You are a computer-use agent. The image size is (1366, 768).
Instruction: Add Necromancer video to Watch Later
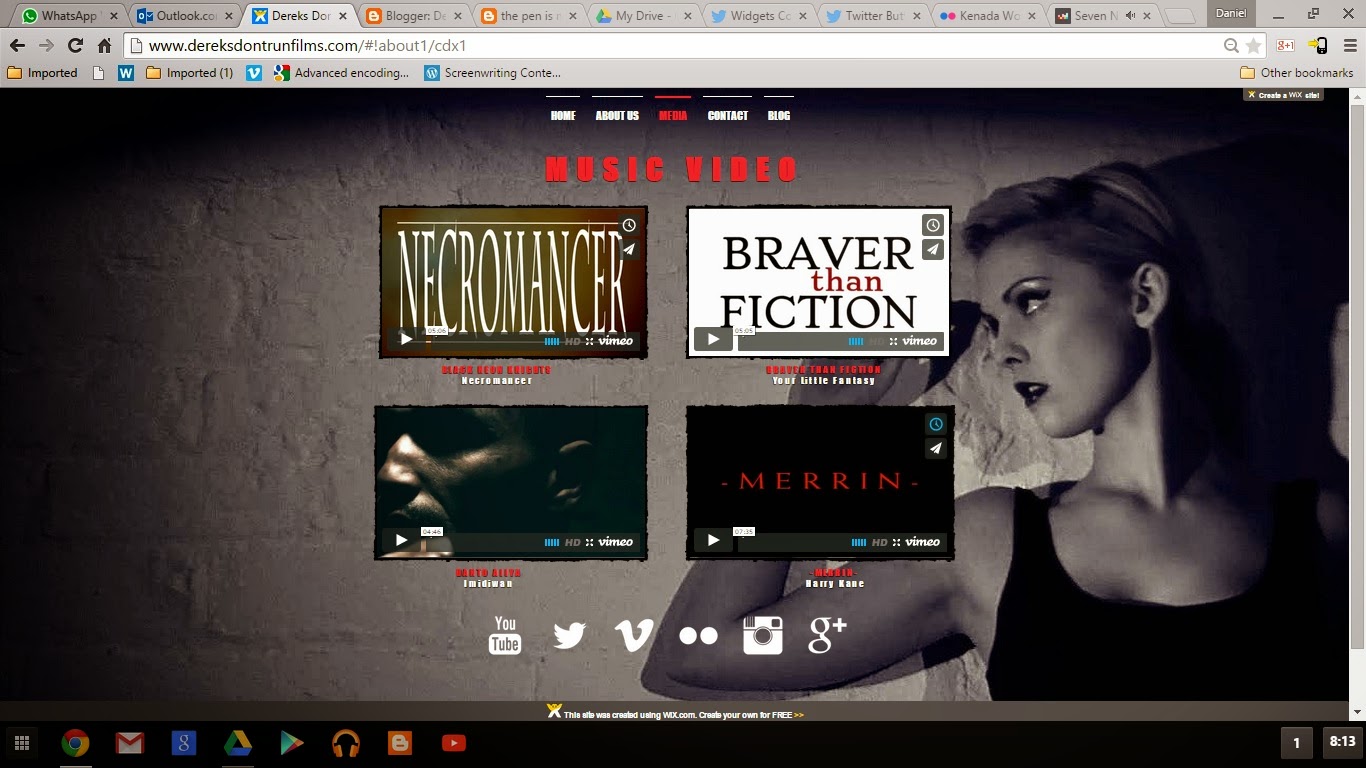[629, 225]
